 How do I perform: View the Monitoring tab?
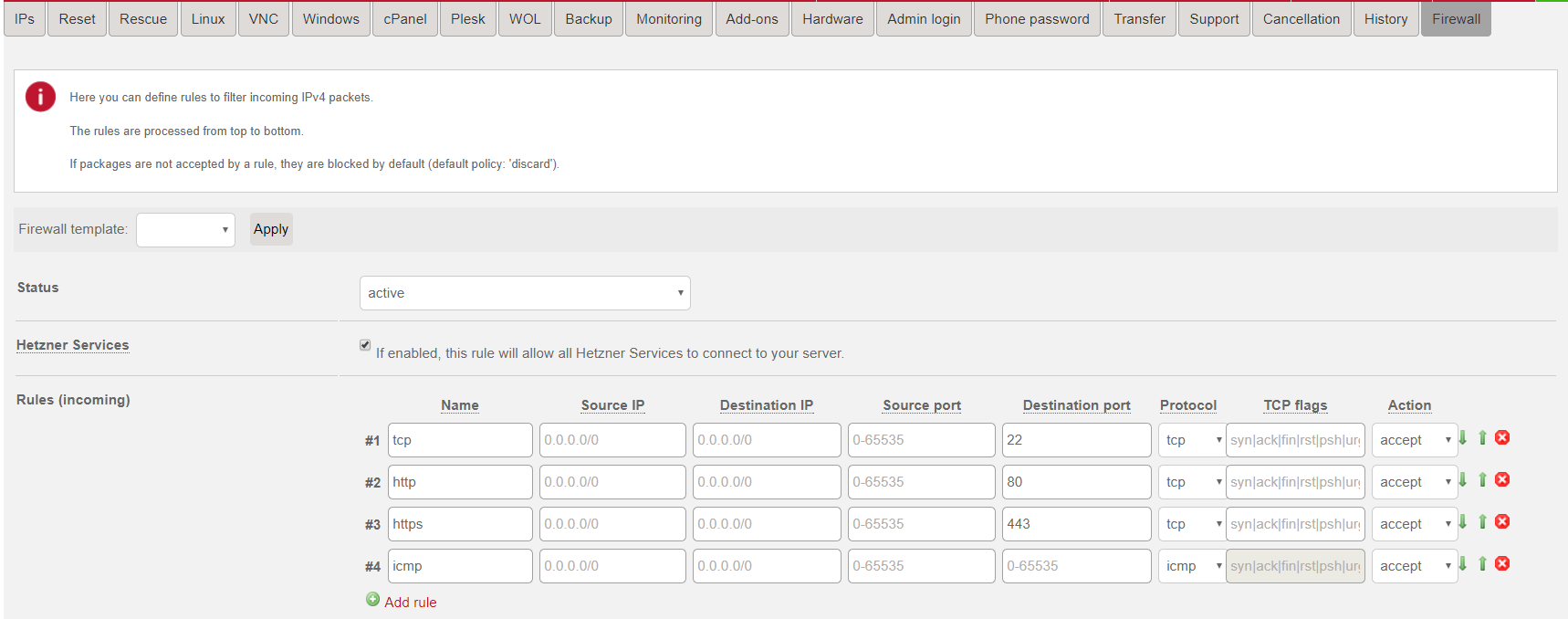point(669,19)
